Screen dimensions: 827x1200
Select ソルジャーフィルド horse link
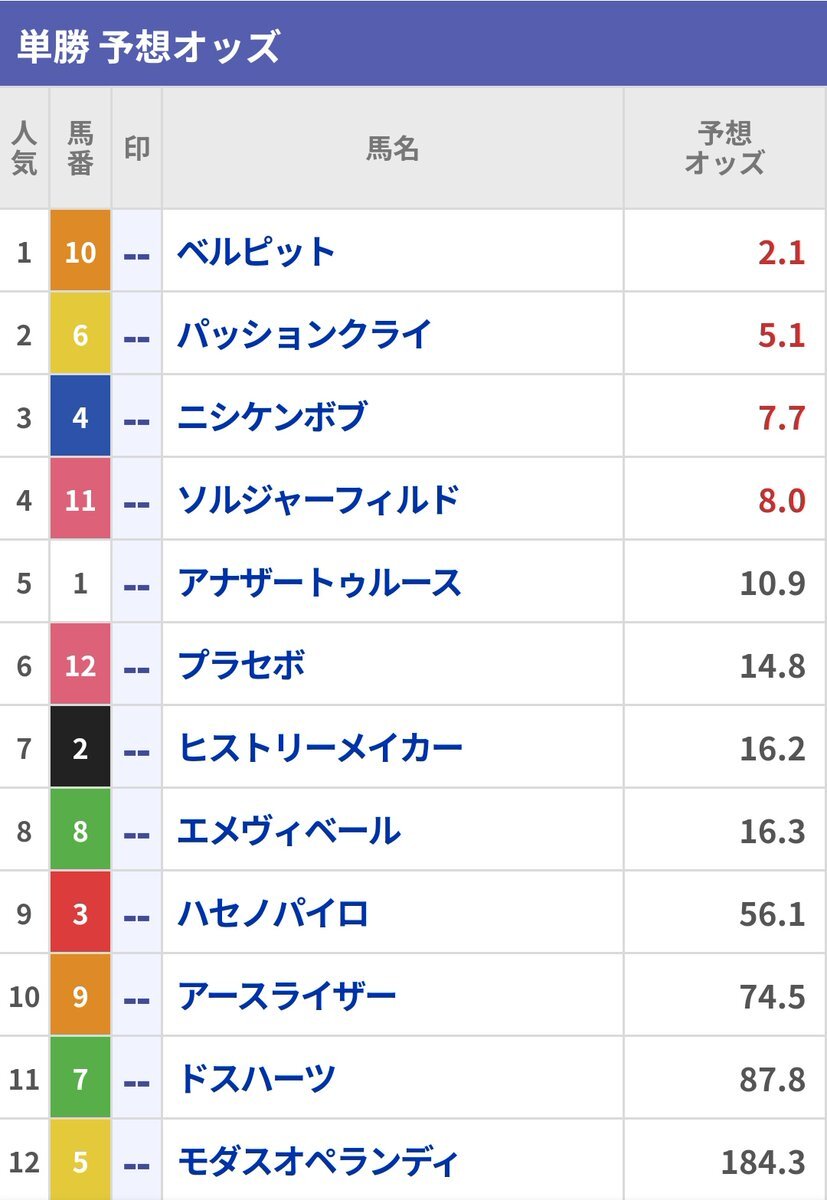tap(318, 499)
